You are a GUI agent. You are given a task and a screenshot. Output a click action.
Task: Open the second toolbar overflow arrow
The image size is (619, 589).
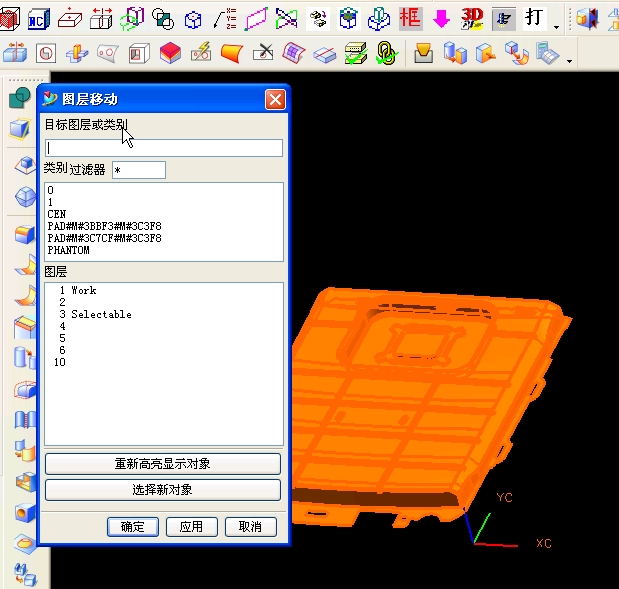(x=569, y=61)
